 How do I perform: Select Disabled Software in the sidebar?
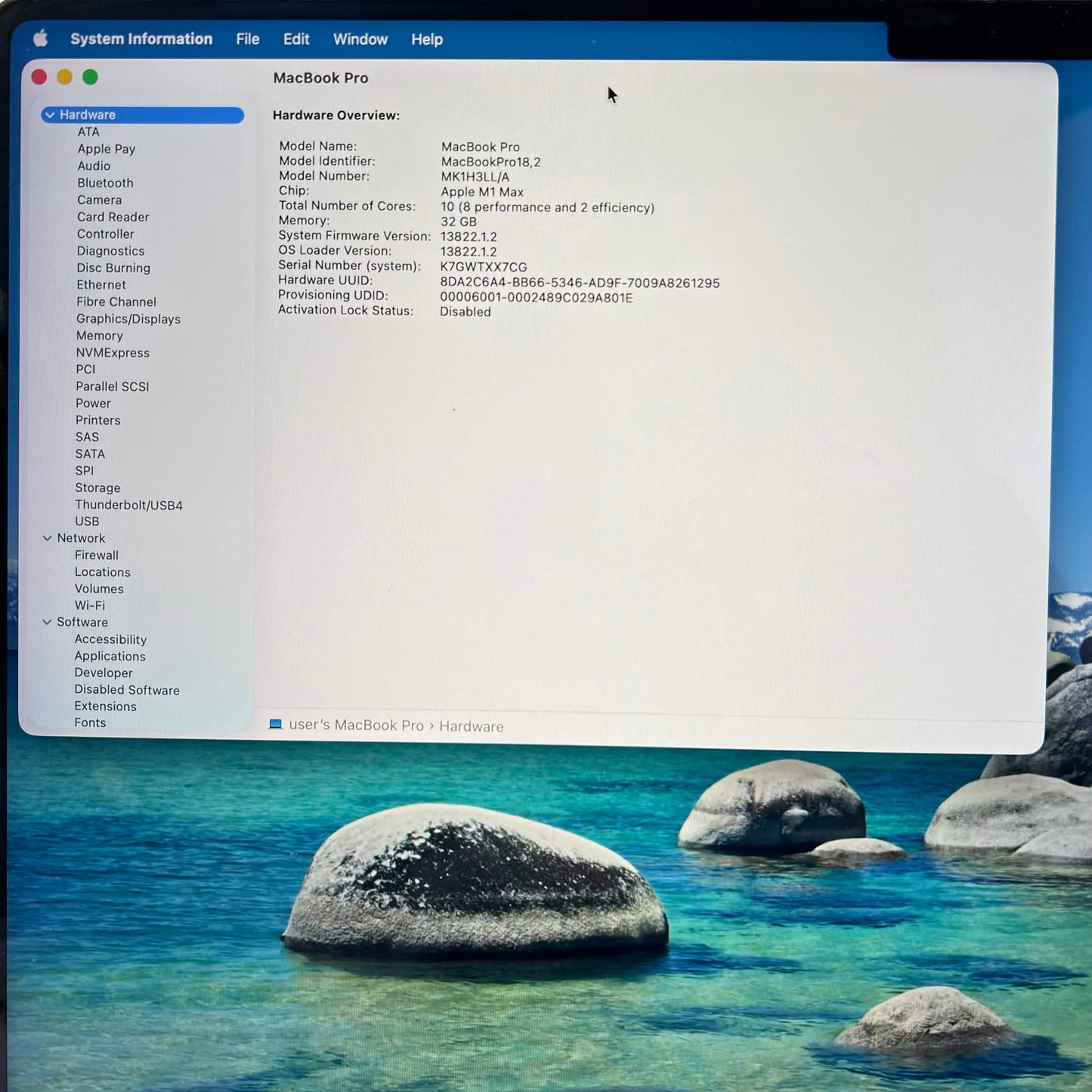point(127,690)
